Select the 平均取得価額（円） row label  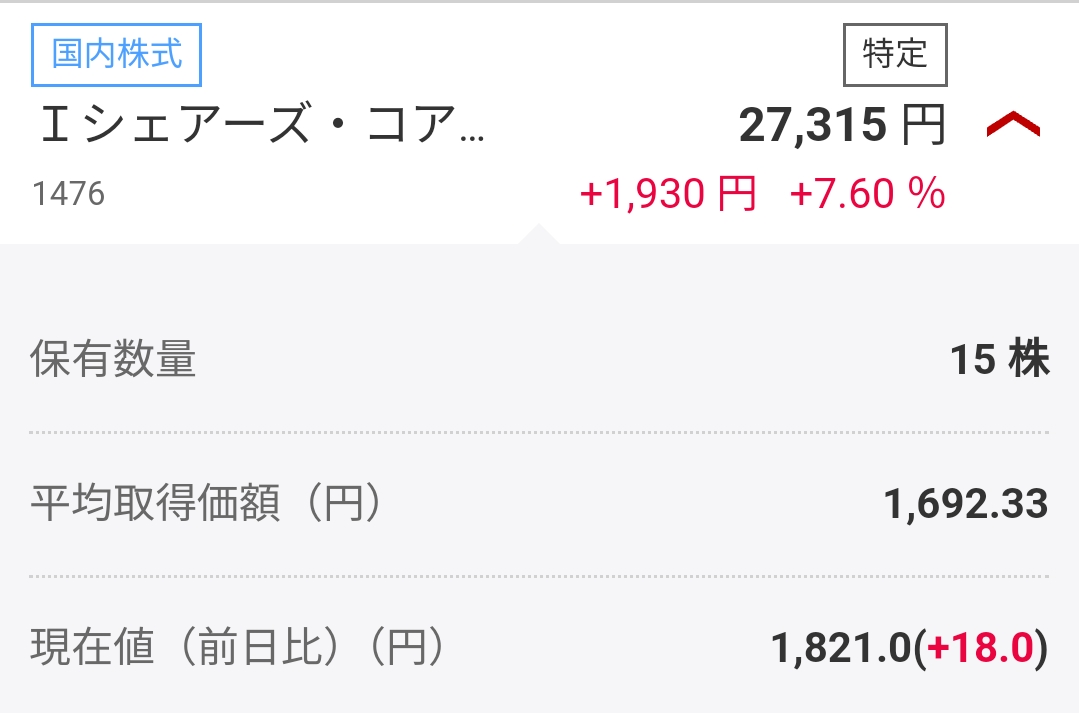tap(205, 502)
